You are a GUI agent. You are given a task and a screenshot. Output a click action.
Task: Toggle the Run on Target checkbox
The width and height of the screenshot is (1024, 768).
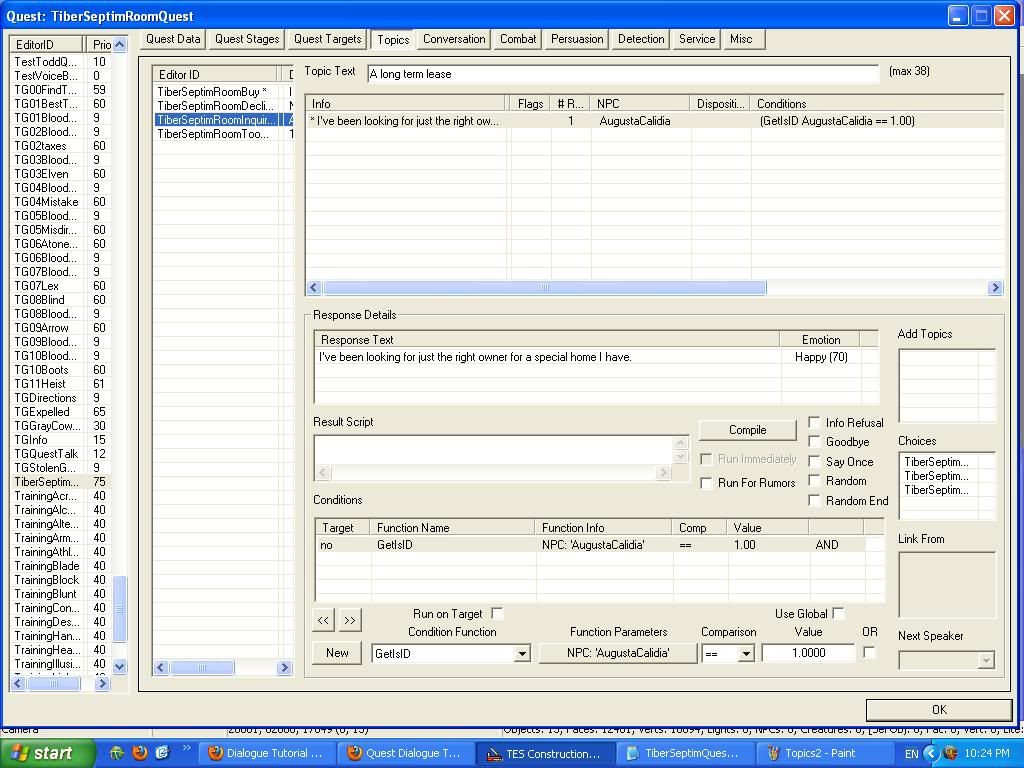tap(497, 613)
